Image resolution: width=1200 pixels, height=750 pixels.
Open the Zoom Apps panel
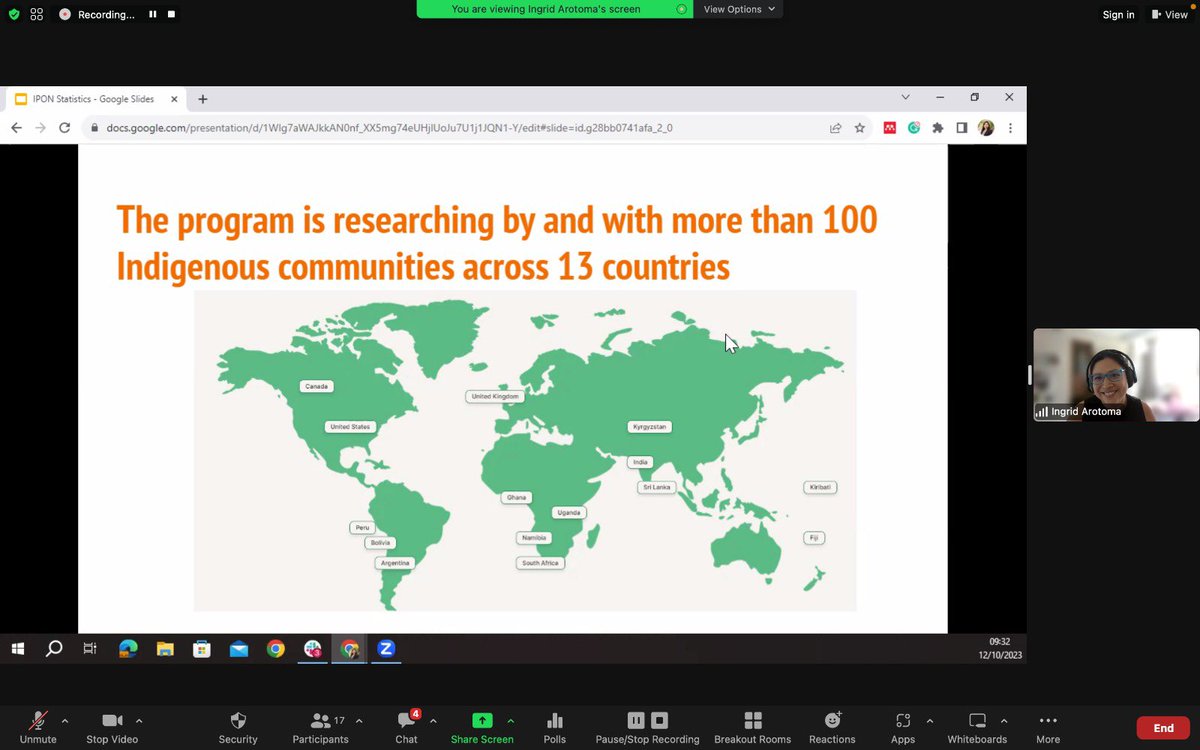point(903,728)
